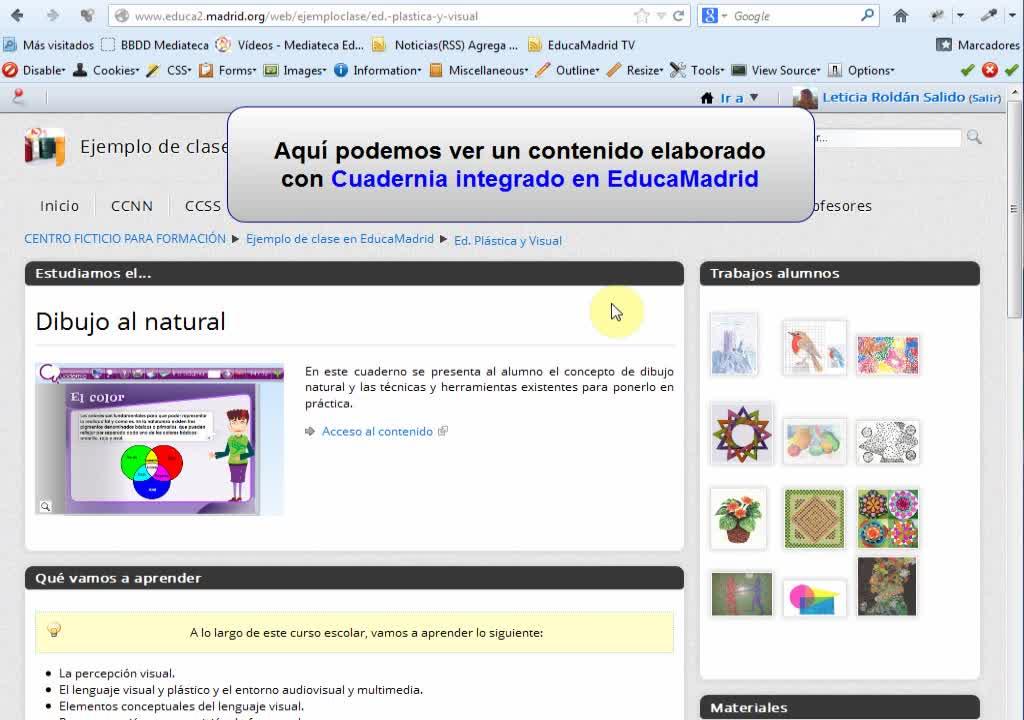The width and height of the screenshot is (1024, 720).
Task: Click inside the browser URL address bar
Action: 380,16
